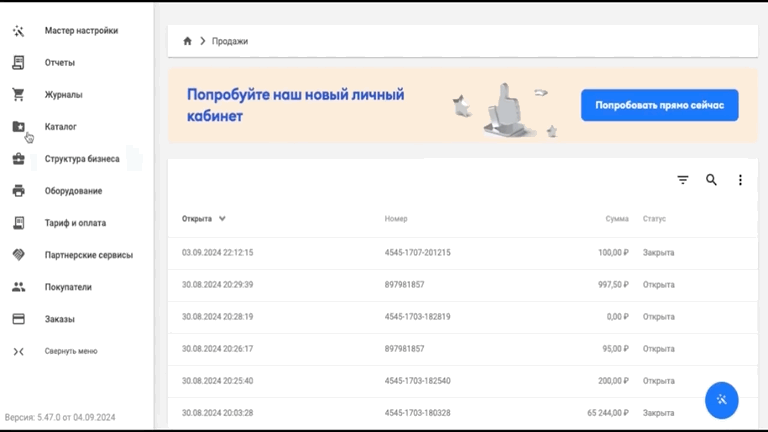Click the amount 100,00 ₽
Image resolution: width=768 pixels, height=432 pixels.
click(613, 253)
